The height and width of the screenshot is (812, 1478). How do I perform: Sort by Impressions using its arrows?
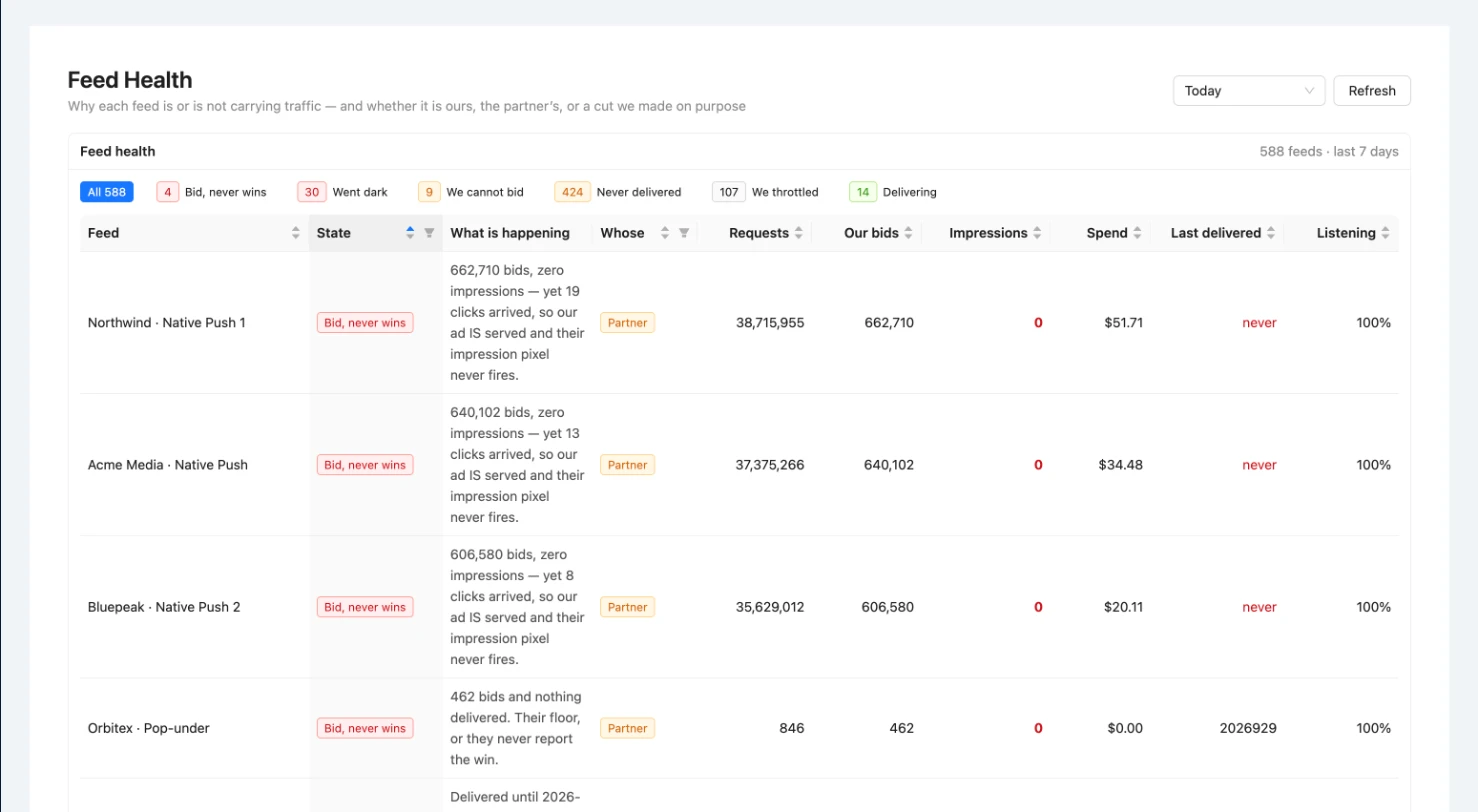pyautogui.click(x=1037, y=233)
